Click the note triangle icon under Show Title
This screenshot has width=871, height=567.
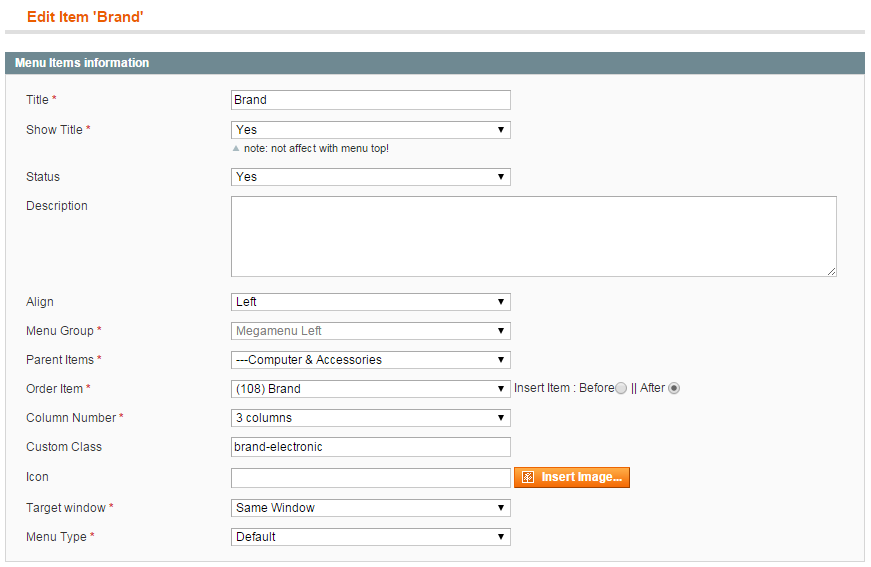point(236,148)
